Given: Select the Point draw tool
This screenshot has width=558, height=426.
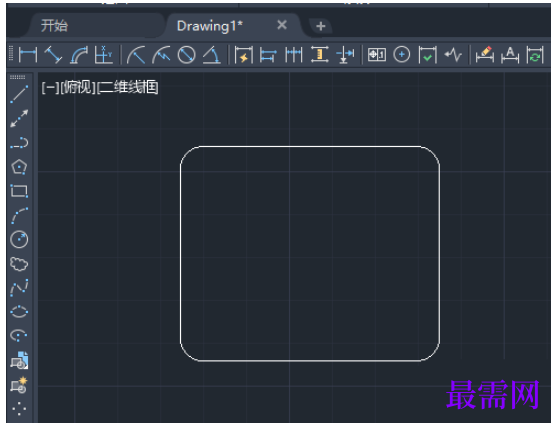Looking at the screenshot, I should [x=19, y=409].
